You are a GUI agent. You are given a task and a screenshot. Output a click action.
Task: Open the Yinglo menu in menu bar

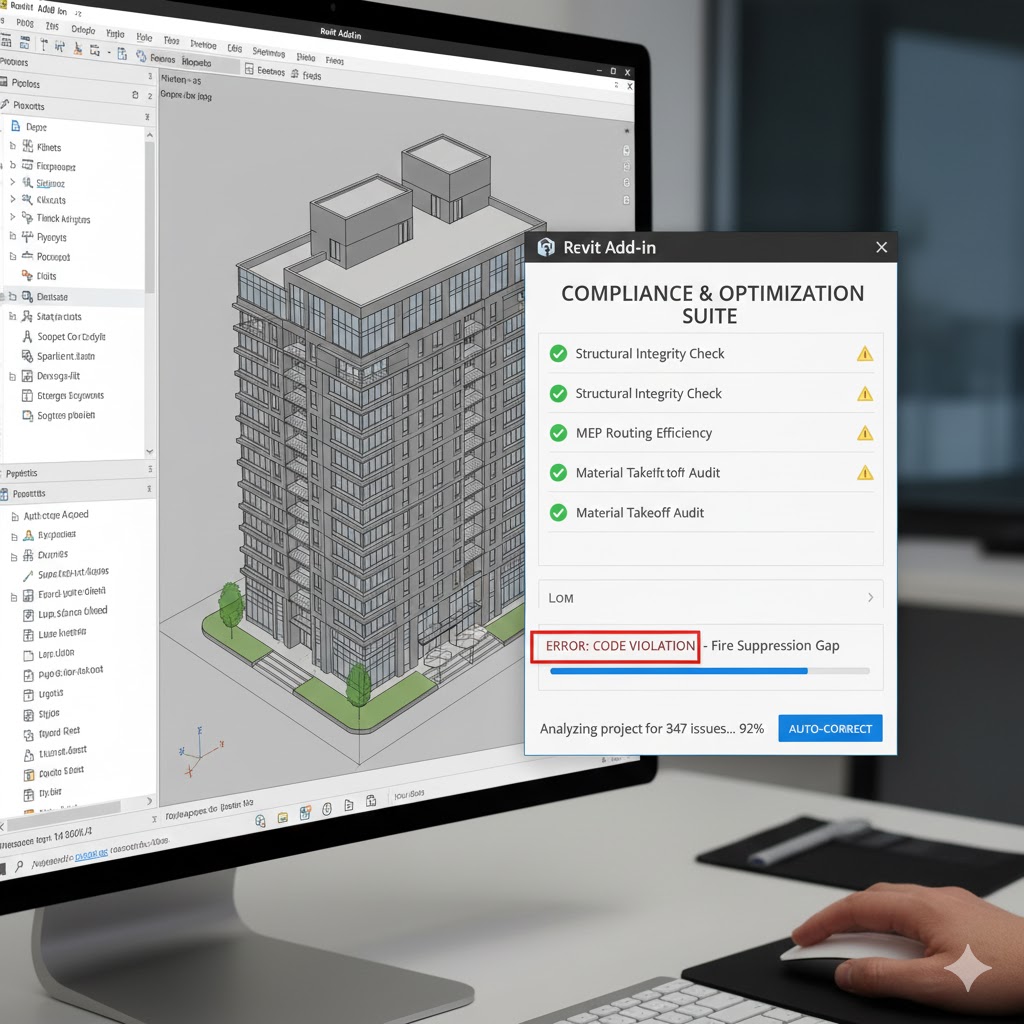115,33
